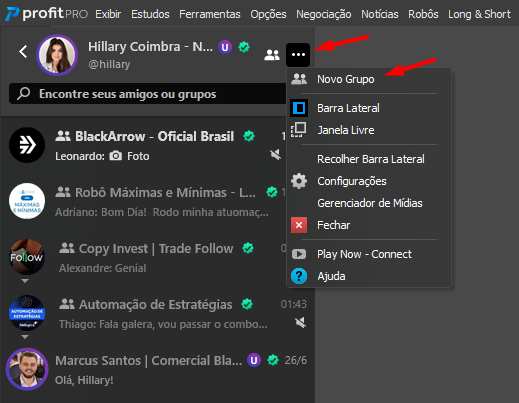Open the Leonardo: Foto message preview
The height and width of the screenshot is (403, 519).
[102, 156]
